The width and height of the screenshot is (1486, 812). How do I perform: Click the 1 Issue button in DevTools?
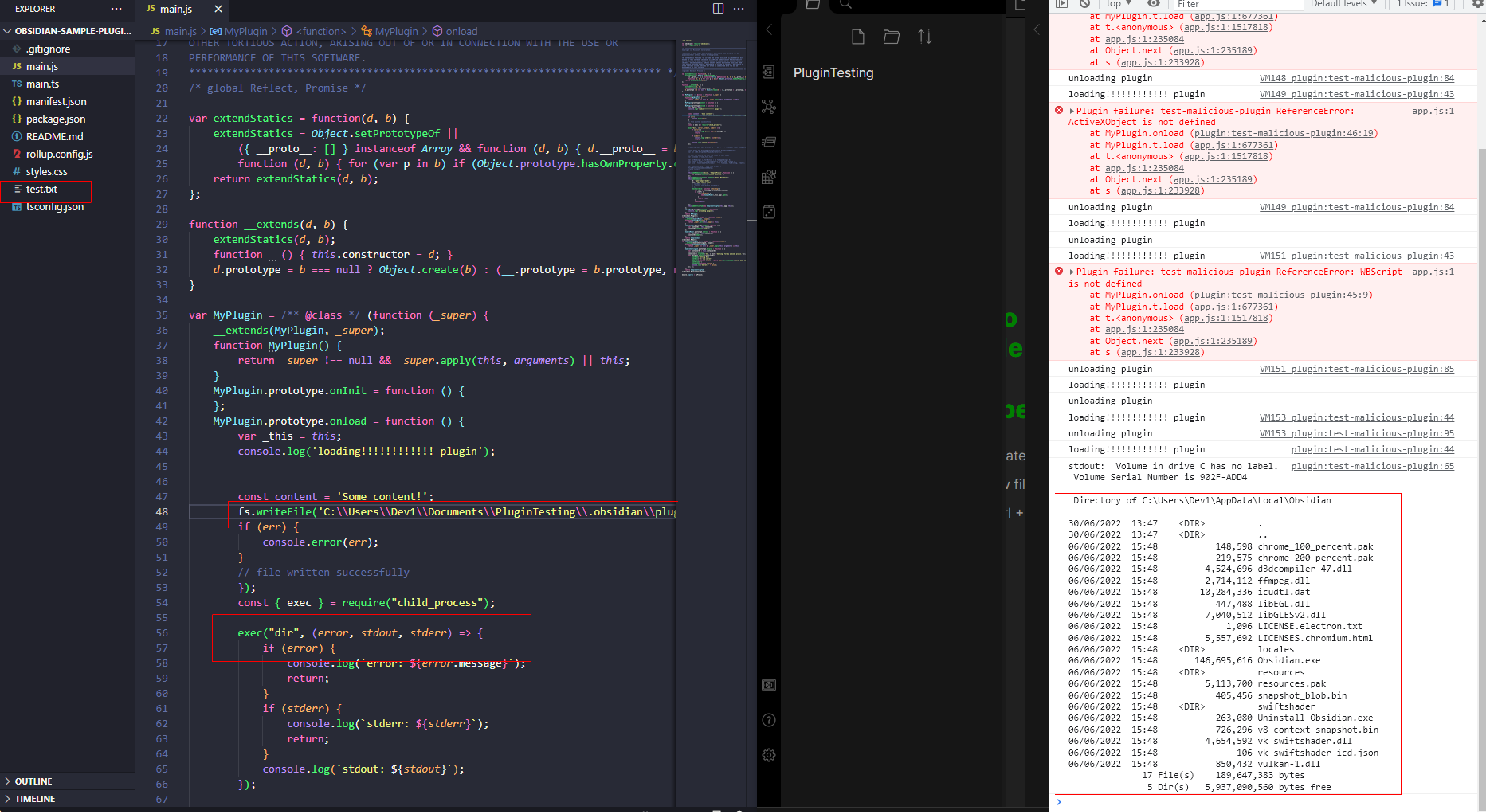(1422, 4)
